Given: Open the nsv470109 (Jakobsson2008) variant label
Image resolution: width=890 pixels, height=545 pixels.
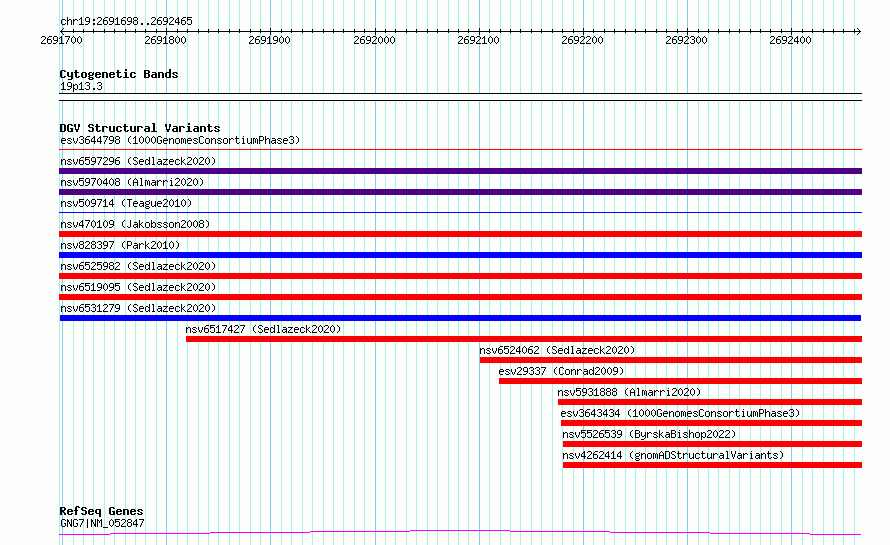Looking at the screenshot, I should (x=135, y=224).
